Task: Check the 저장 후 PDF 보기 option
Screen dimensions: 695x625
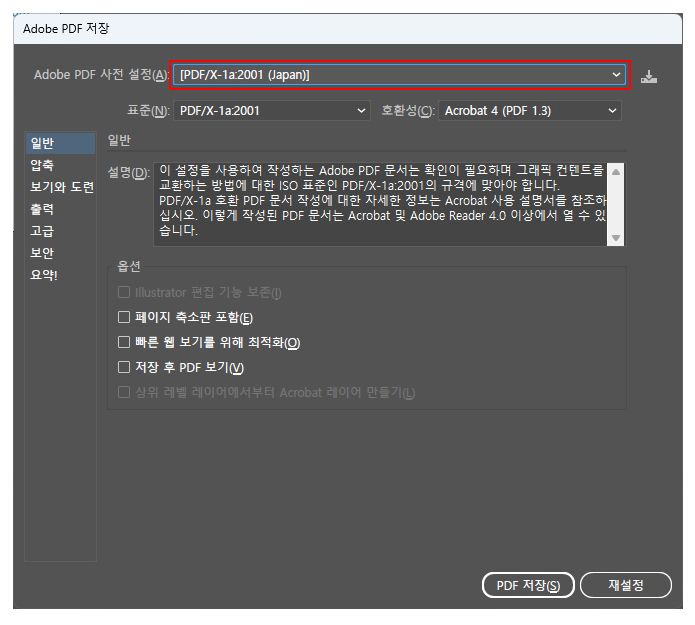Action: click(x=125, y=368)
